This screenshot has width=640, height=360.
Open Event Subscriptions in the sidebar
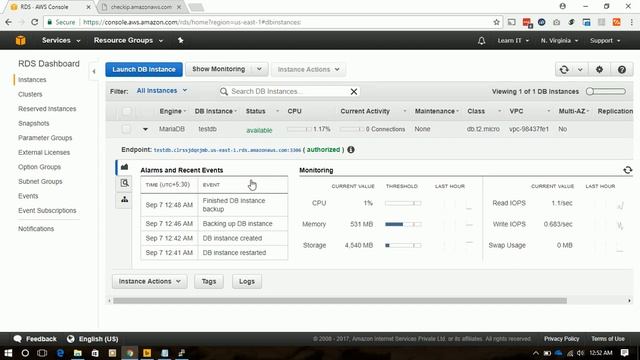[47, 211]
